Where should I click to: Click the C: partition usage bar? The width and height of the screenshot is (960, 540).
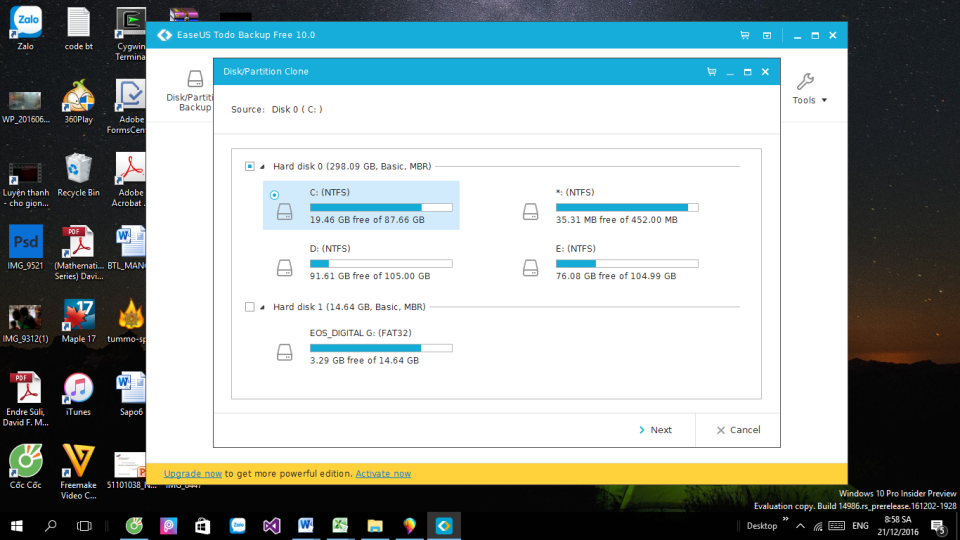(x=381, y=208)
